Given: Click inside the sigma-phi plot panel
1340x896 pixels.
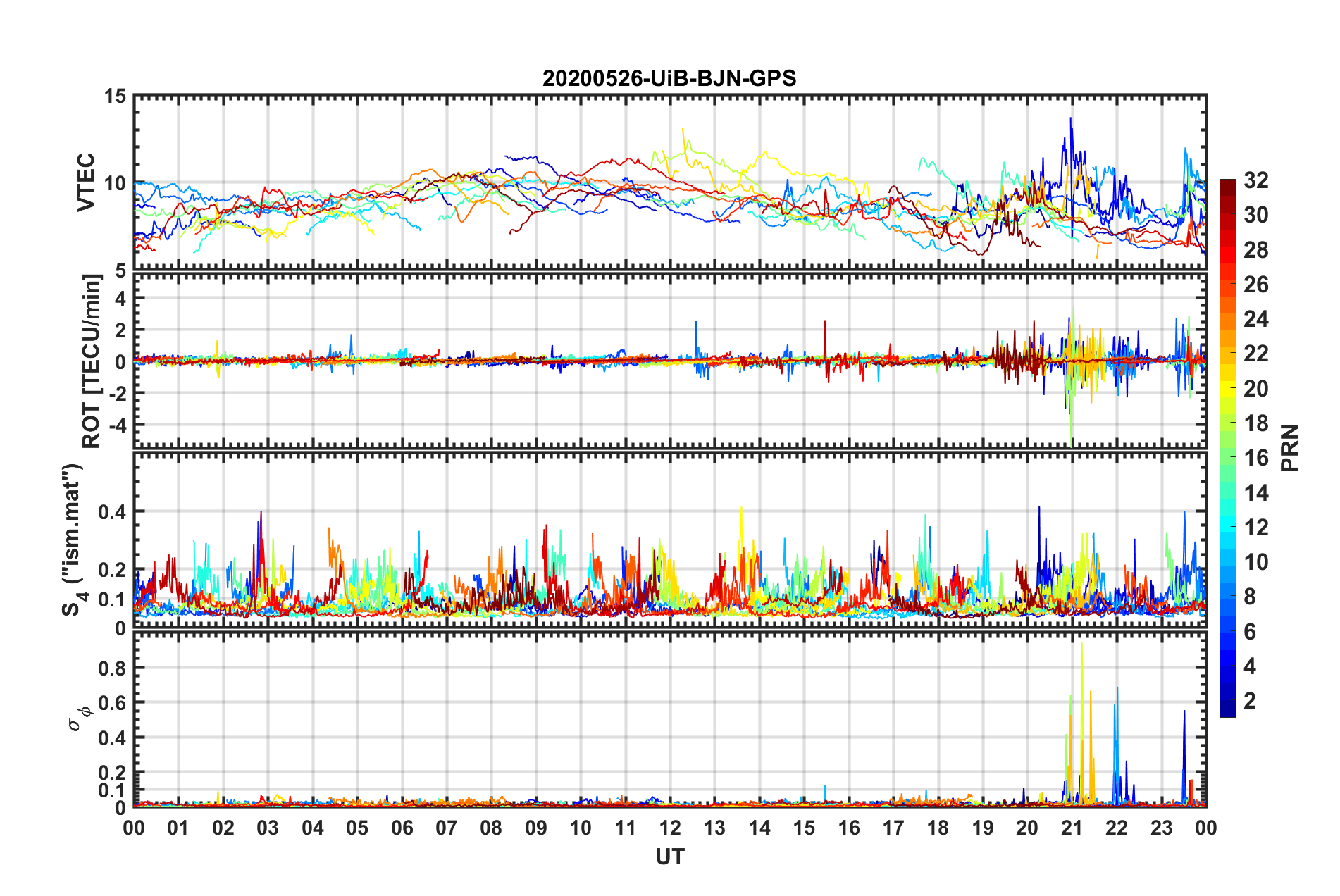Looking at the screenshot, I should click(x=670, y=719).
